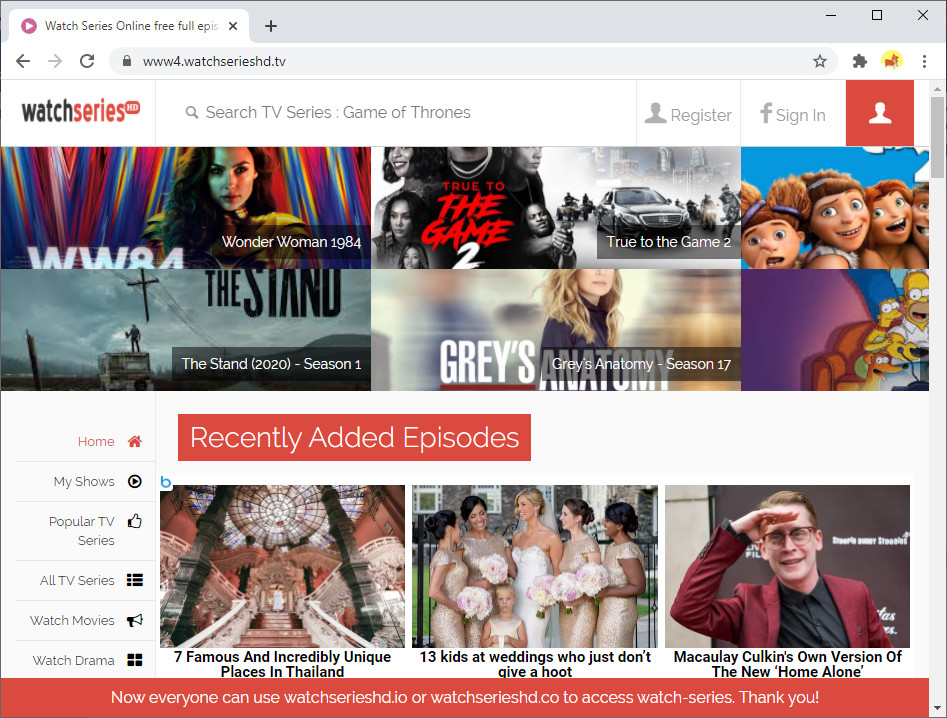Click the red user account button
This screenshot has height=718, width=947.
pyautogui.click(x=879, y=113)
